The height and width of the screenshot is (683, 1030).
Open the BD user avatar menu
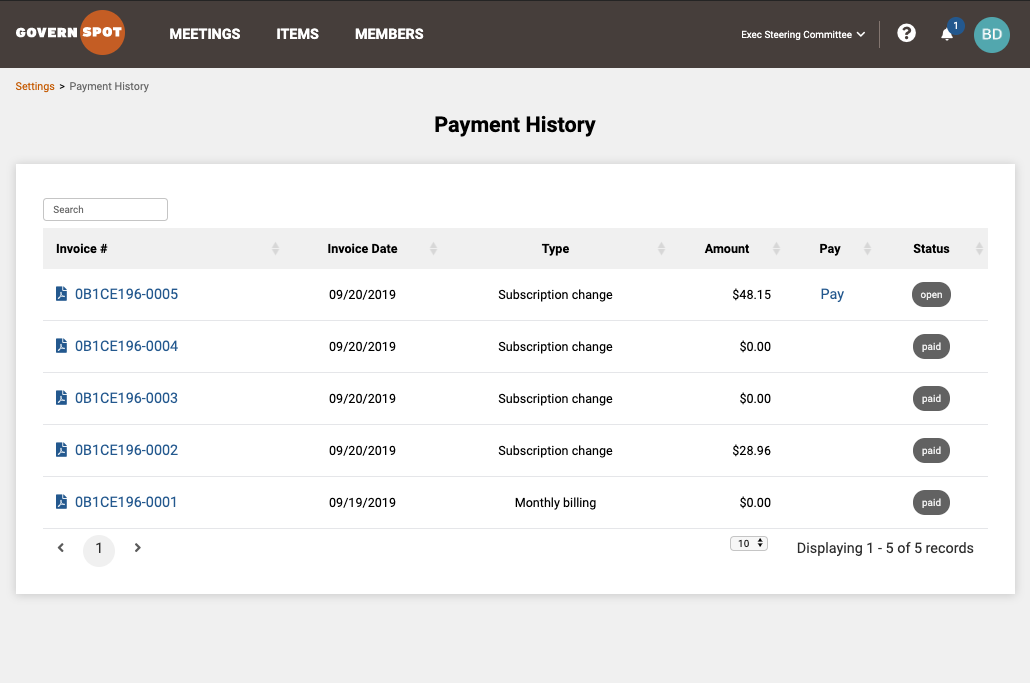991,34
